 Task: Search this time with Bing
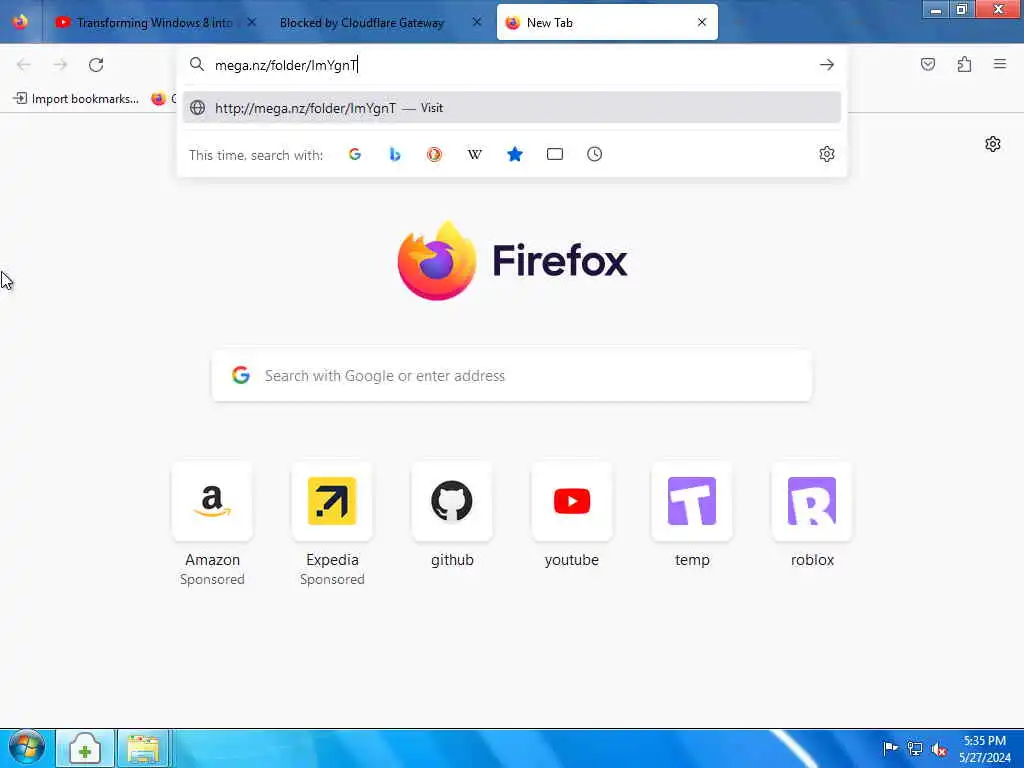(x=394, y=154)
